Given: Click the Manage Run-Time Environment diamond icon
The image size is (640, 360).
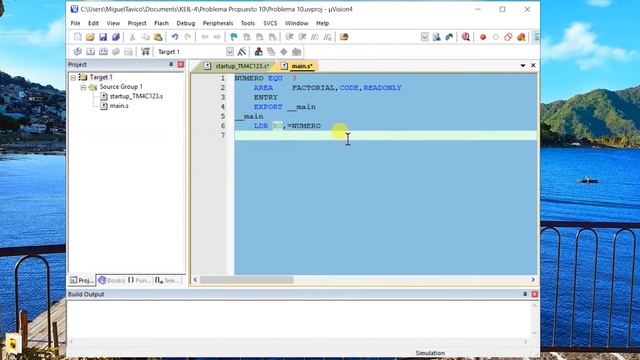Looking at the screenshot, I should pyautogui.click(x=284, y=52).
